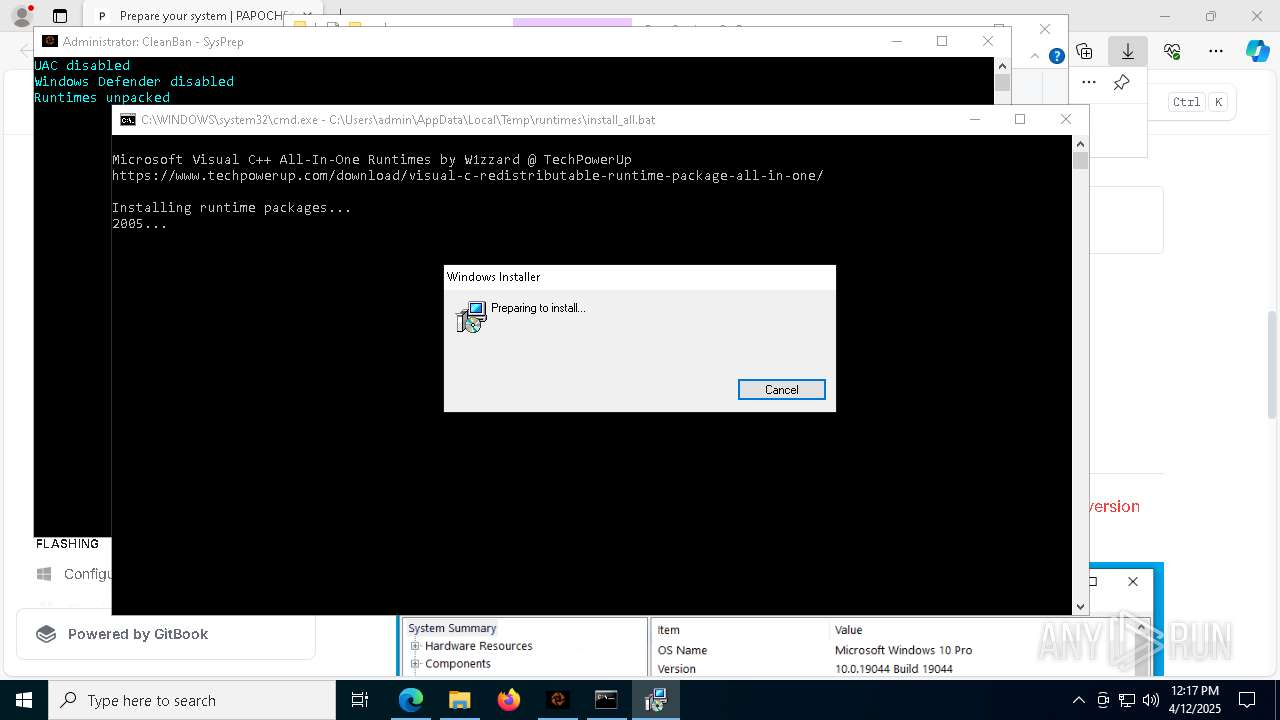Open the network status tray icon
Image resolution: width=1280 pixels, height=720 pixels.
(1127, 700)
